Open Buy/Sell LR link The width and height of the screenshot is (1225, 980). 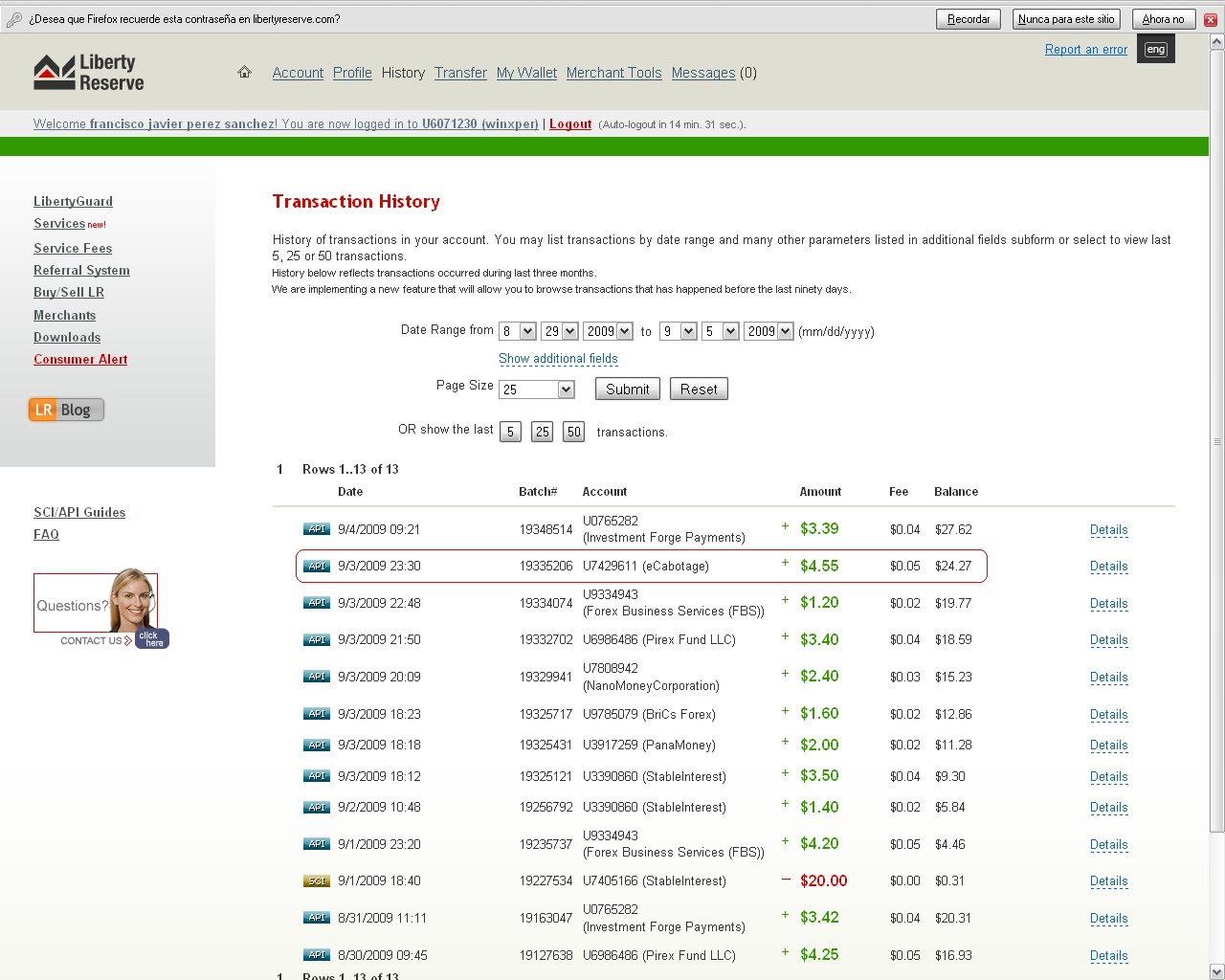pyautogui.click(x=69, y=292)
